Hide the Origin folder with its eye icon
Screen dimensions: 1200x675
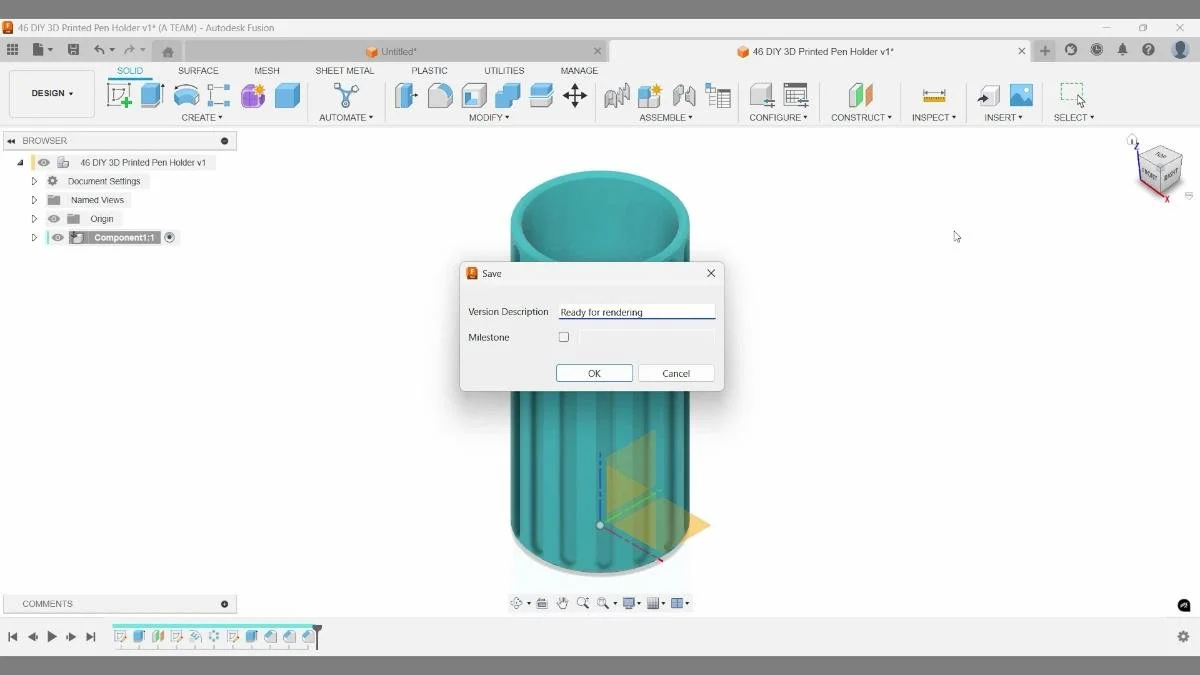(x=53, y=218)
